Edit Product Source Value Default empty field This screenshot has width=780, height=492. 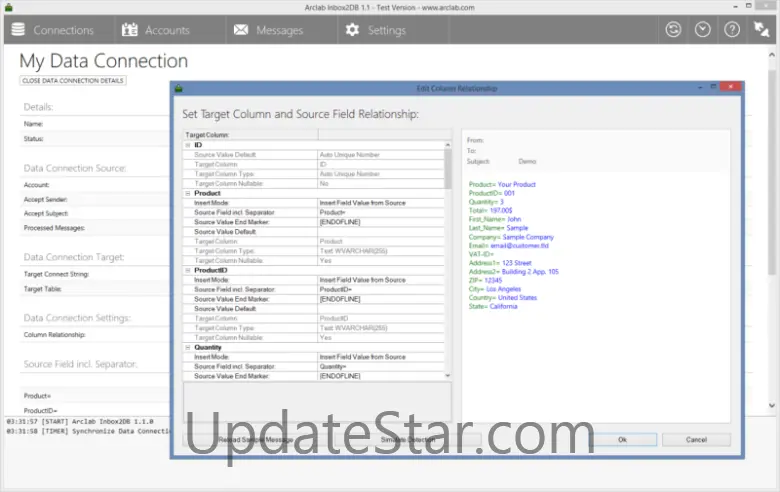click(x=381, y=232)
